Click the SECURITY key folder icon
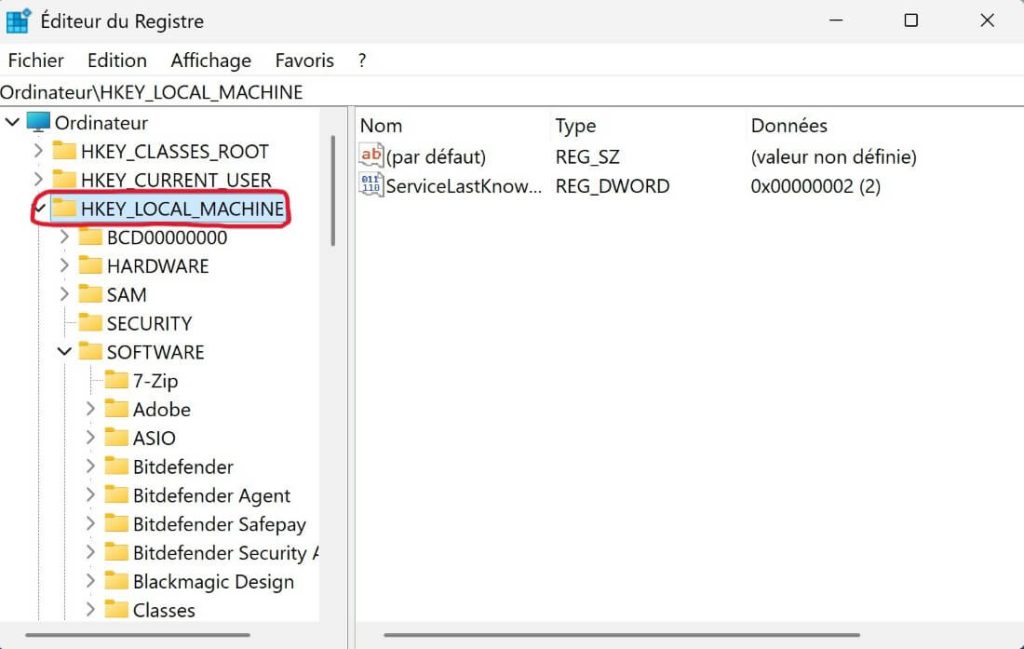Screen dimensions: 1024x649 [x=91, y=323]
